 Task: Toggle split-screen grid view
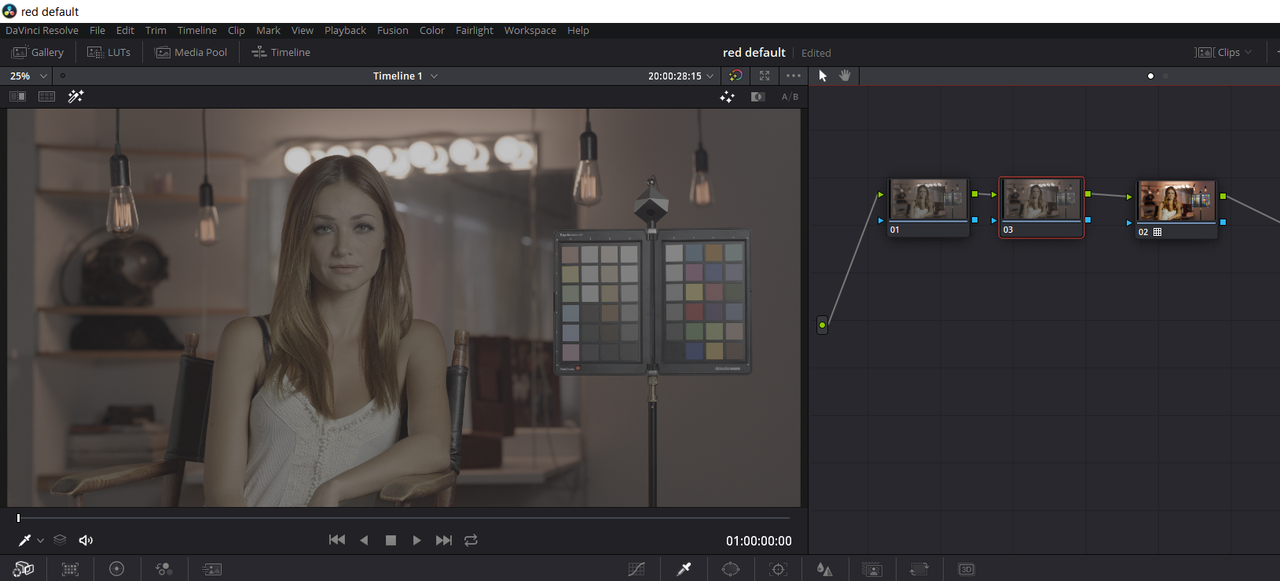pyautogui.click(x=47, y=97)
